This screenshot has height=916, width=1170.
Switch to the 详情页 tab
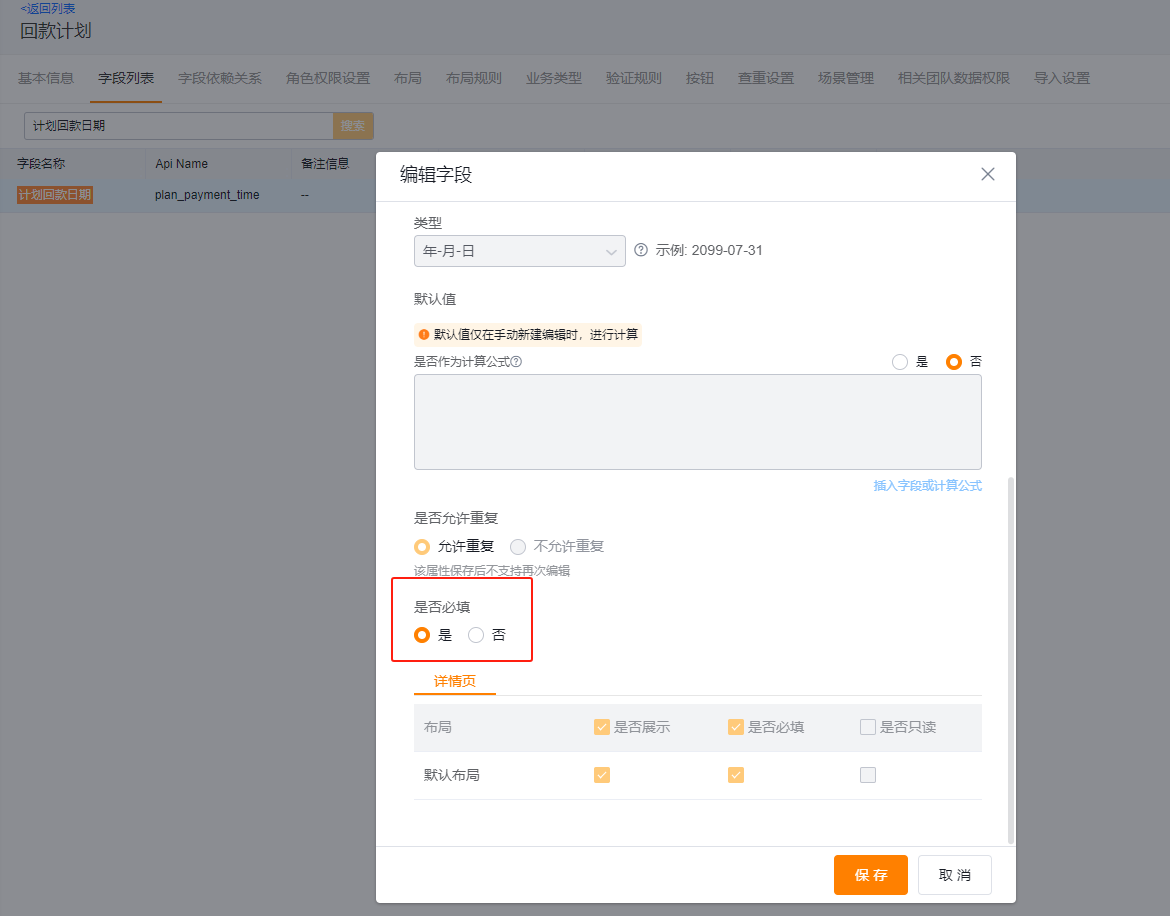click(454, 681)
